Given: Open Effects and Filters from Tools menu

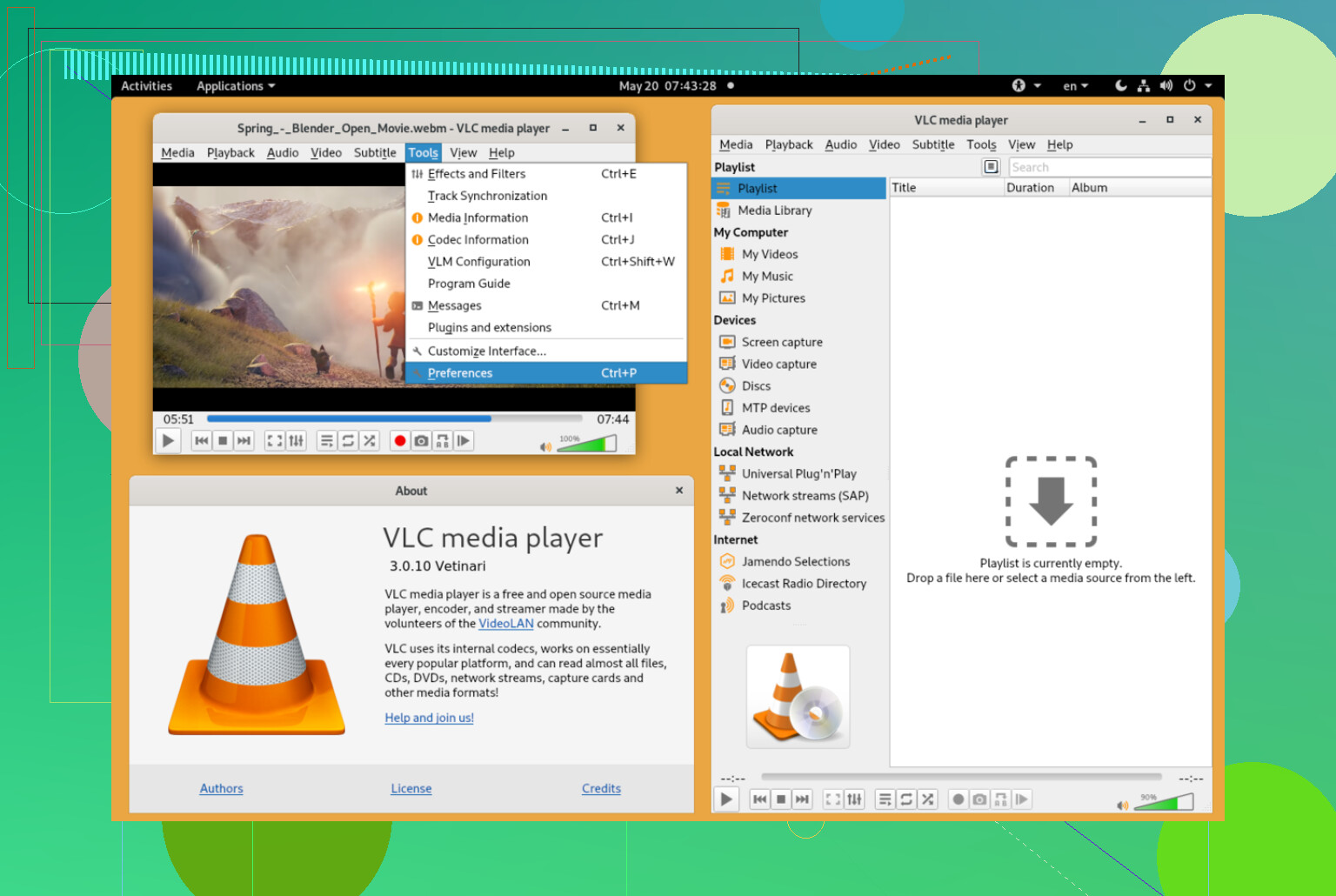Looking at the screenshot, I should pyautogui.click(x=546, y=174).
